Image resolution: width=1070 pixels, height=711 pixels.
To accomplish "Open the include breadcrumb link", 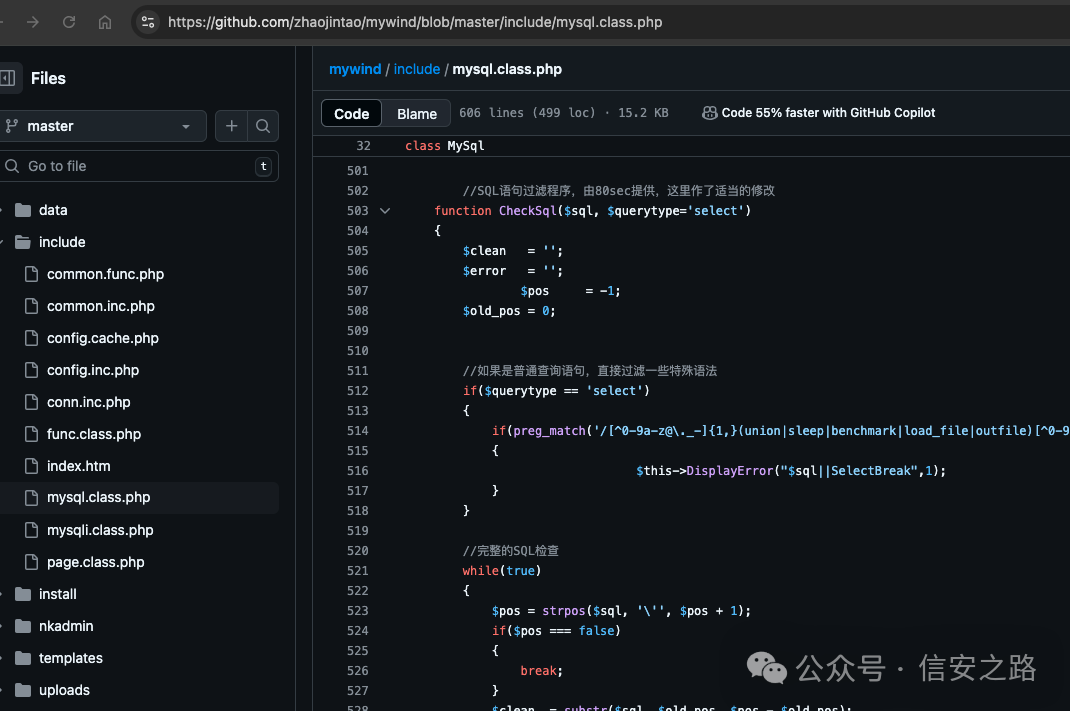I will click(x=416, y=70).
